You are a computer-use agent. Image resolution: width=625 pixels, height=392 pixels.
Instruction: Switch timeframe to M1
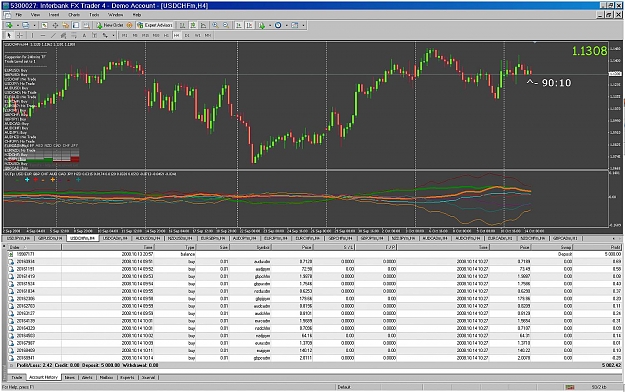124,35
